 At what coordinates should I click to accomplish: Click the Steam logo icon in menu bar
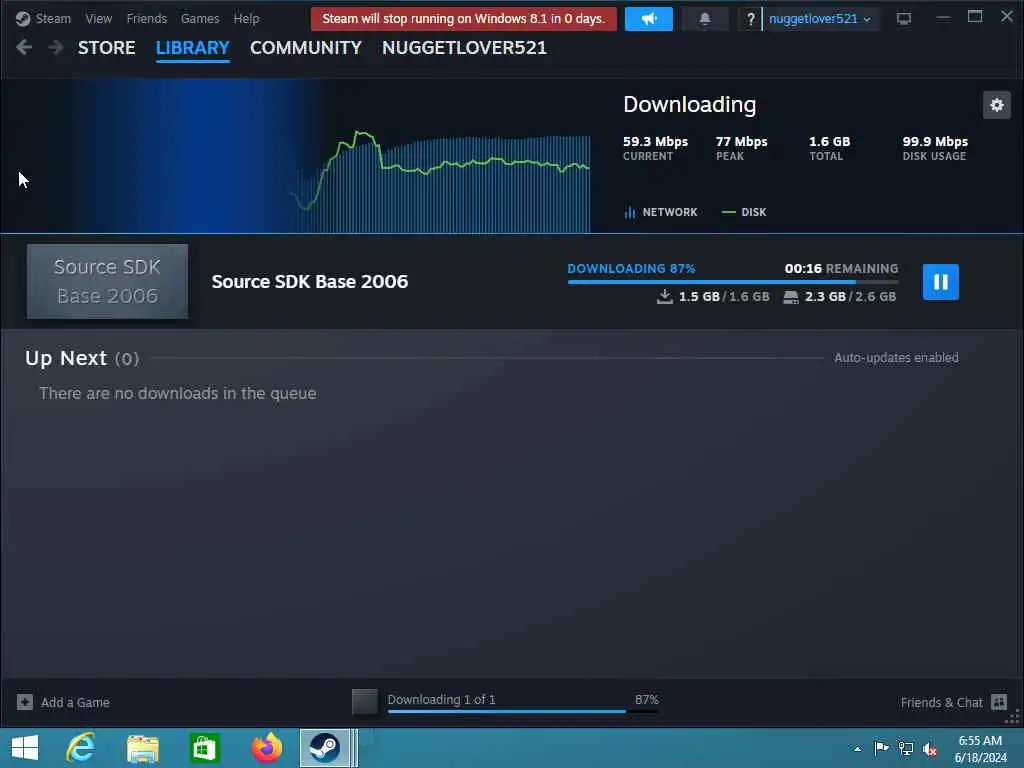pos(23,18)
